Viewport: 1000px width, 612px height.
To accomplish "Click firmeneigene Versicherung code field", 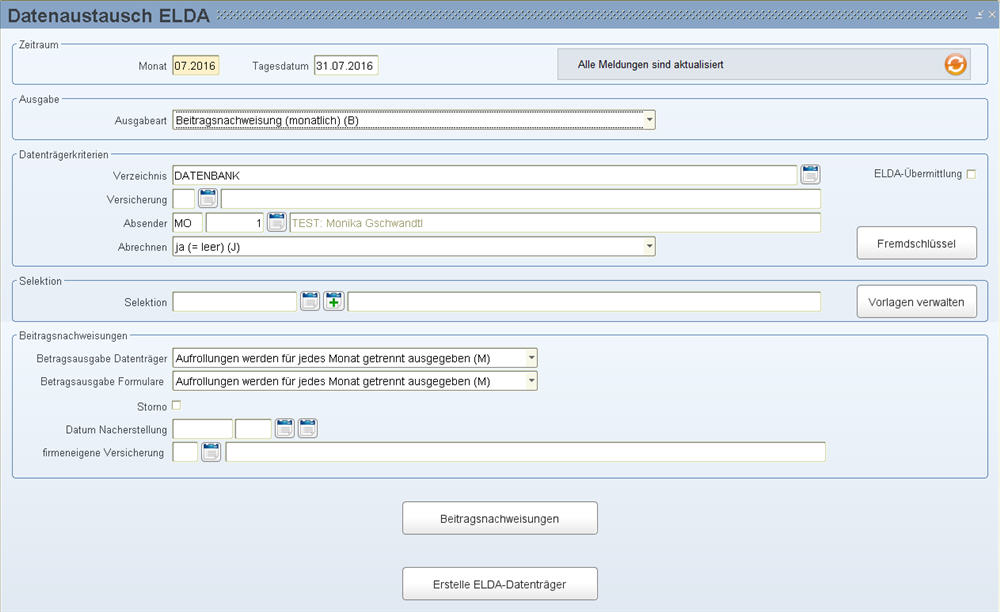I will (x=185, y=452).
